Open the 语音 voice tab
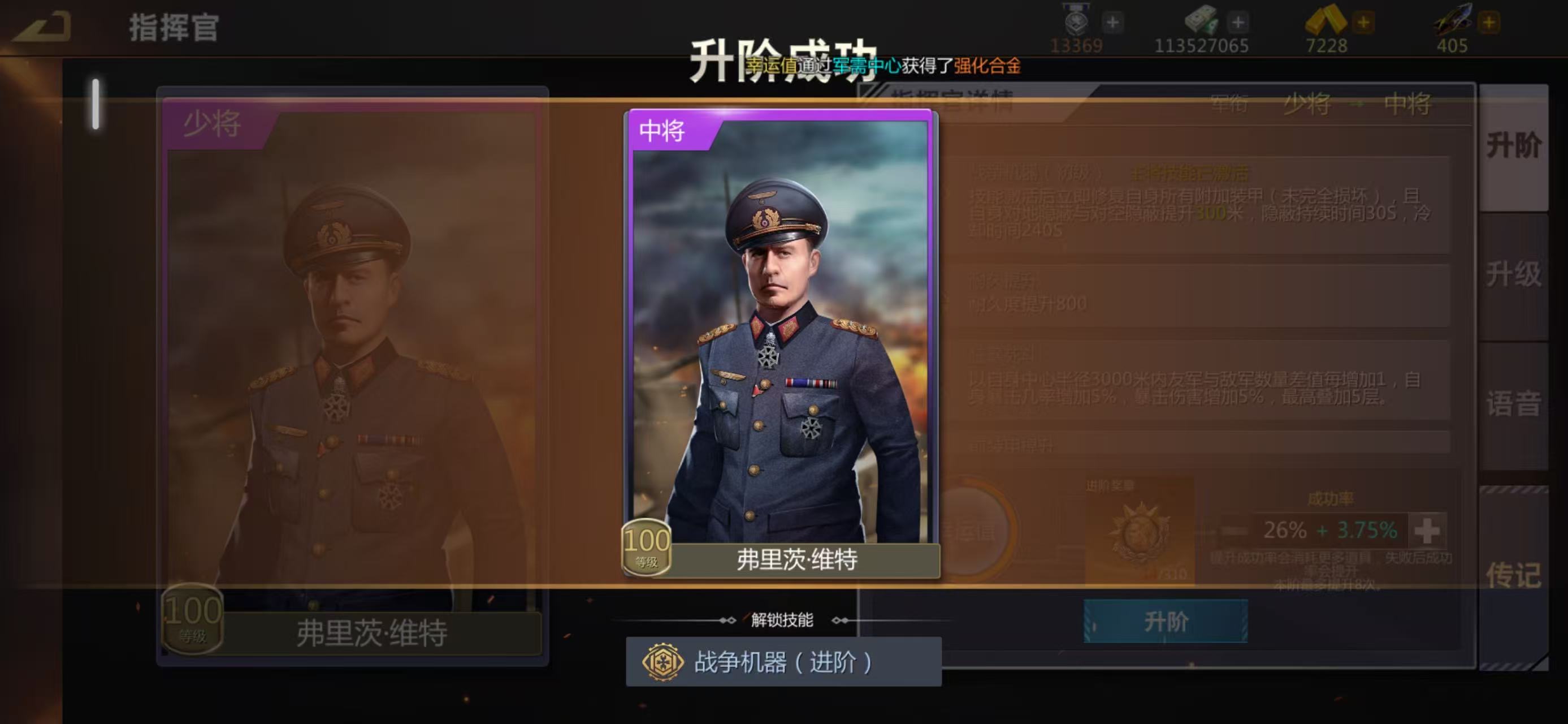 (1513, 404)
